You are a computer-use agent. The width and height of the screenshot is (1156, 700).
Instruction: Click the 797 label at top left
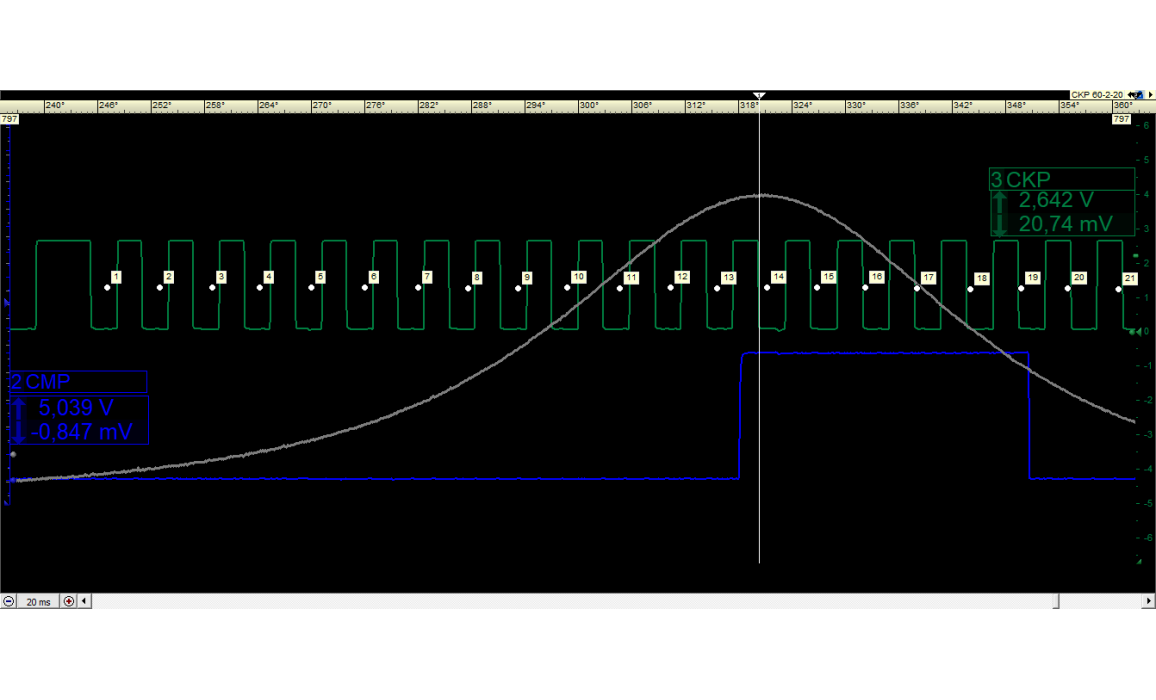pyautogui.click(x=9, y=120)
